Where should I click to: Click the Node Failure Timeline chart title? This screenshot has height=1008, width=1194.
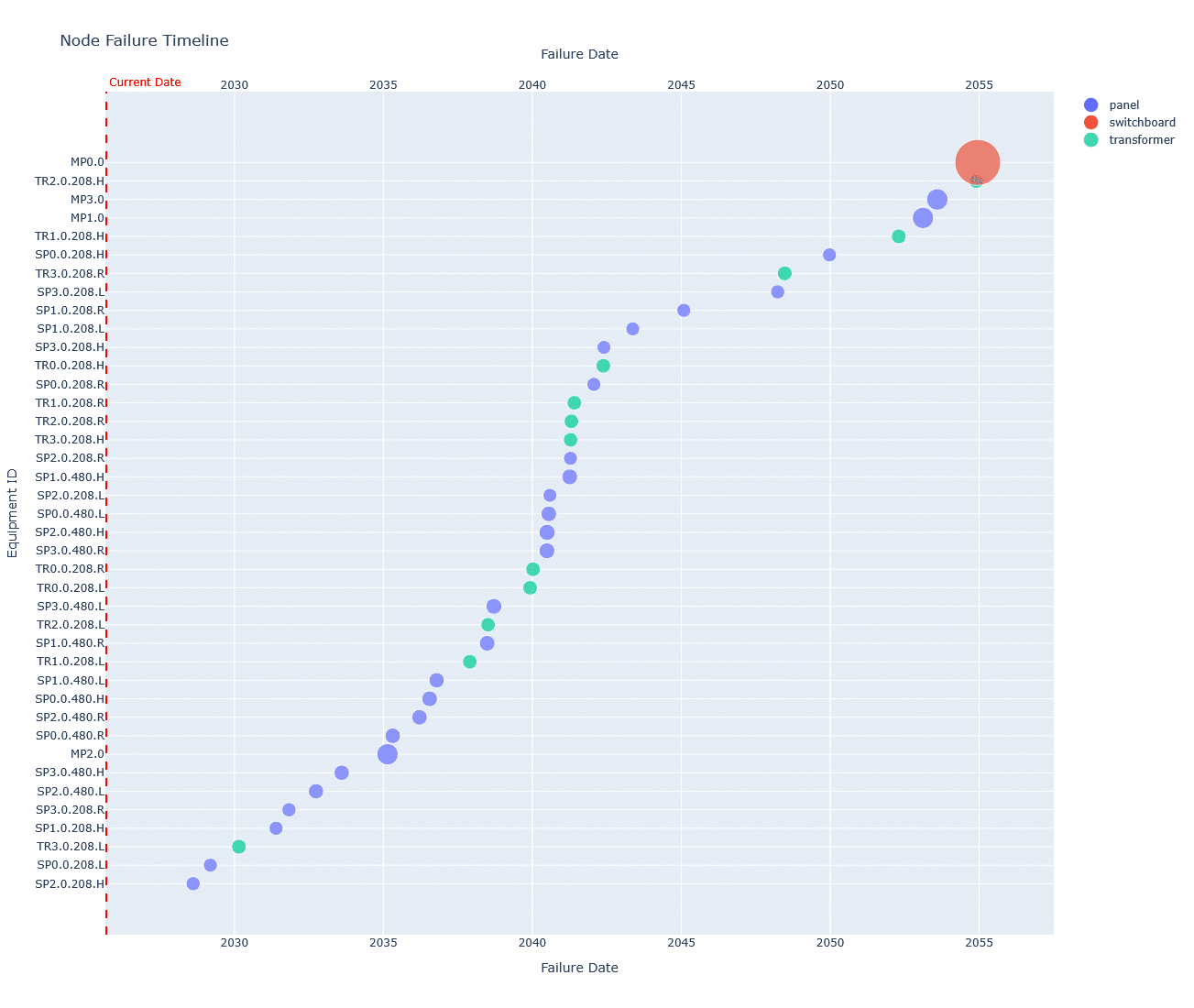(144, 40)
